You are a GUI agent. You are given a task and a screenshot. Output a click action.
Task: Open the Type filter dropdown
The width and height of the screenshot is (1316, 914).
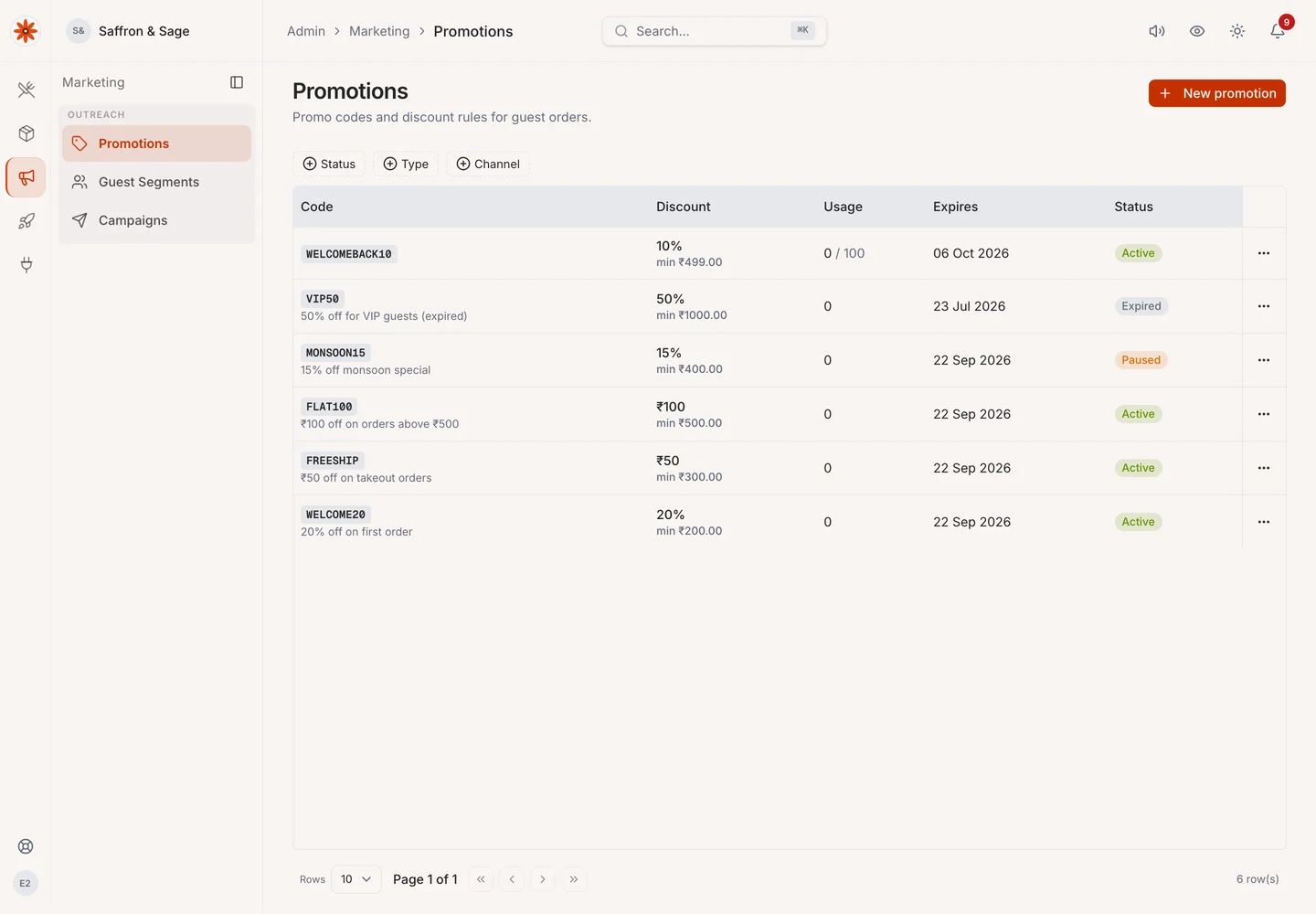click(406, 164)
